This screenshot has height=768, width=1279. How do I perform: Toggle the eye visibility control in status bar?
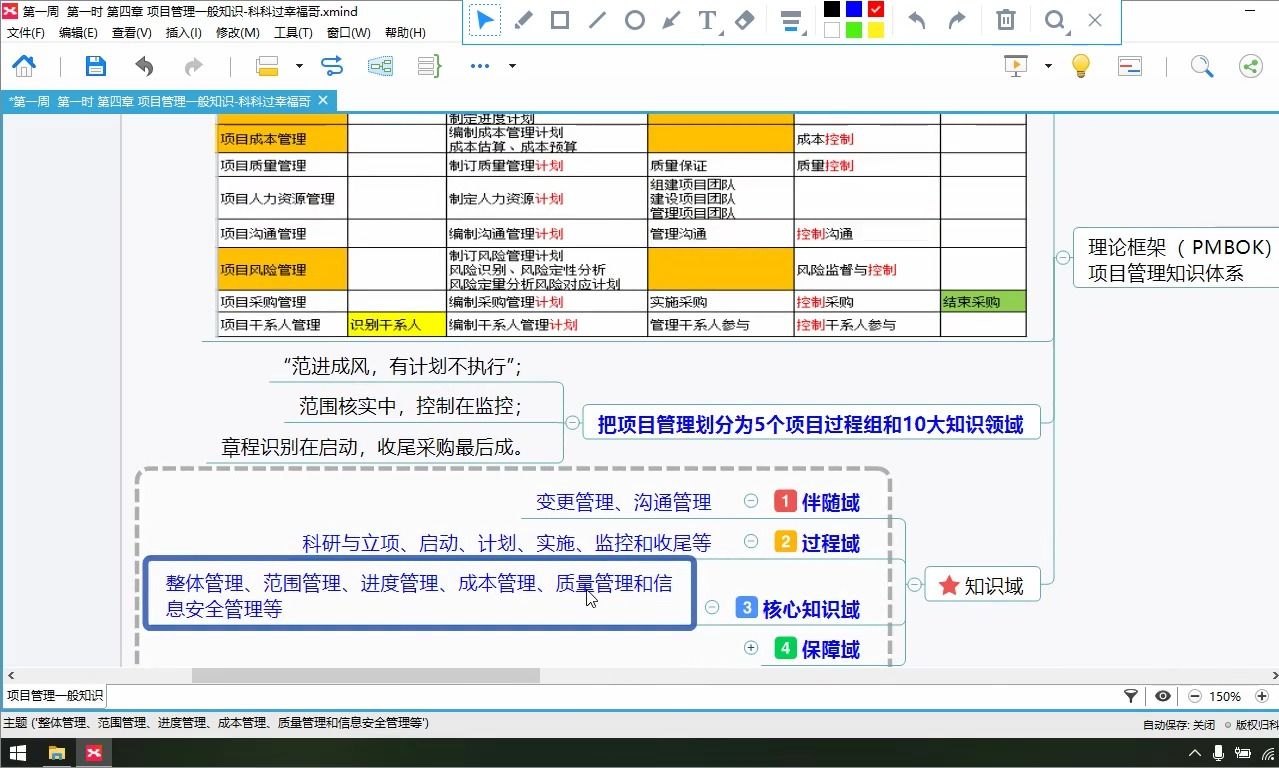pyautogui.click(x=1161, y=695)
